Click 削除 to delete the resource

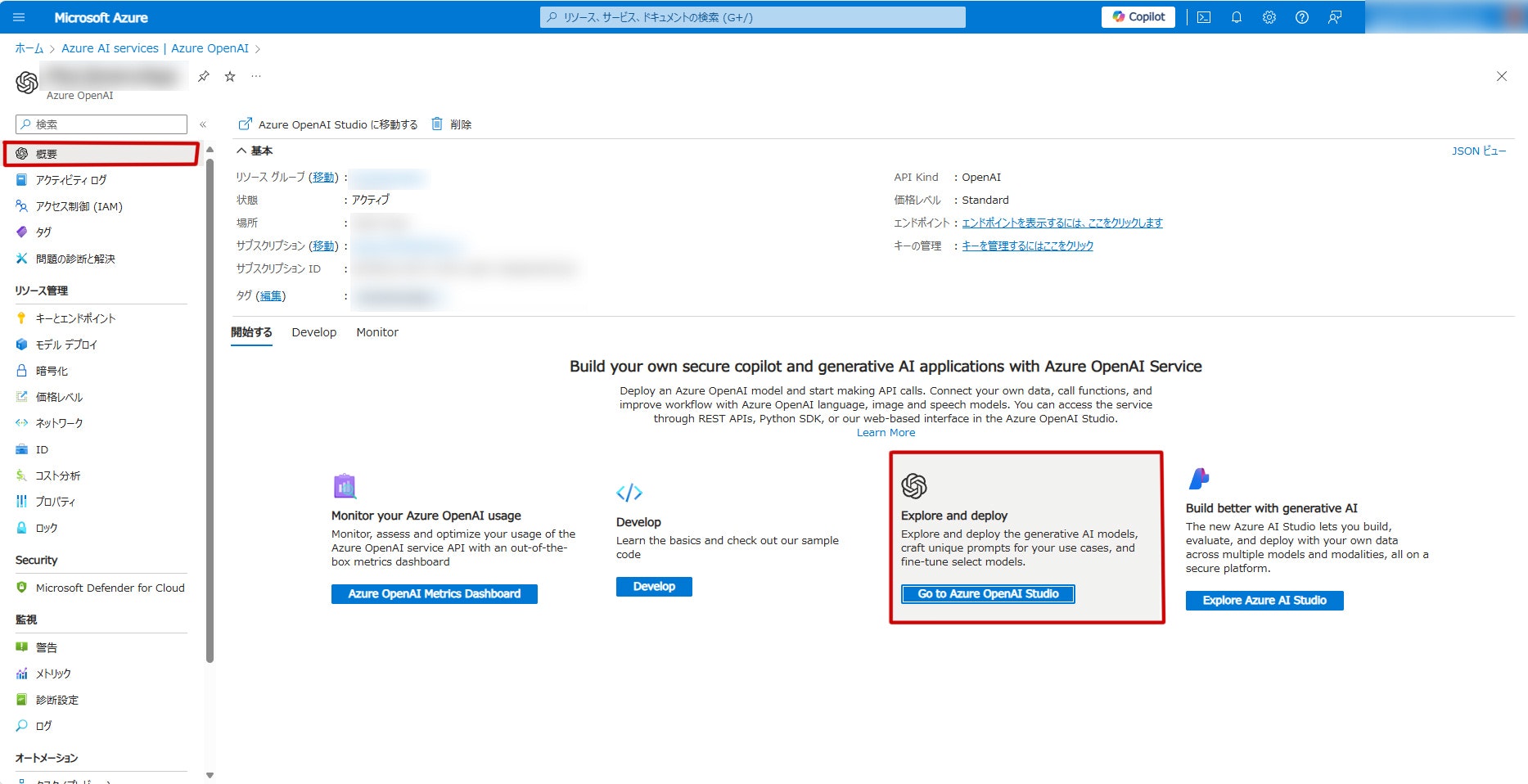pyautogui.click(x=452, y=124)
